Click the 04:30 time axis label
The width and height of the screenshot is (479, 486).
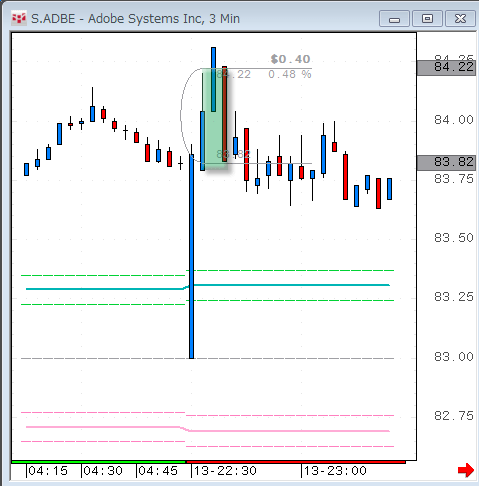pyautogui.click(x=103, y=471)
